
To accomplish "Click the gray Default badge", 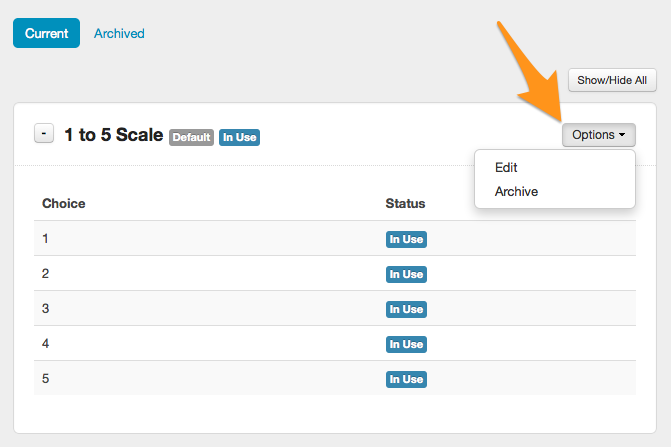I will point(191,137).
